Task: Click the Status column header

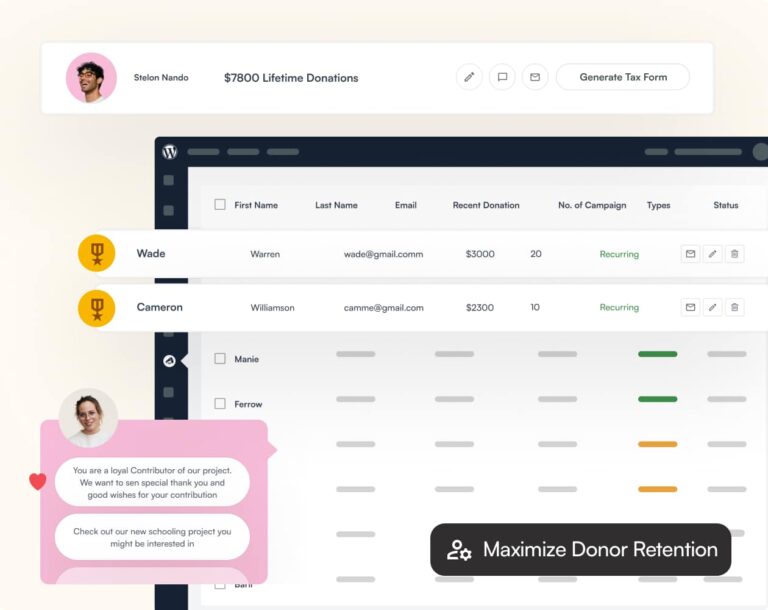Action: (x=725, y=205)
